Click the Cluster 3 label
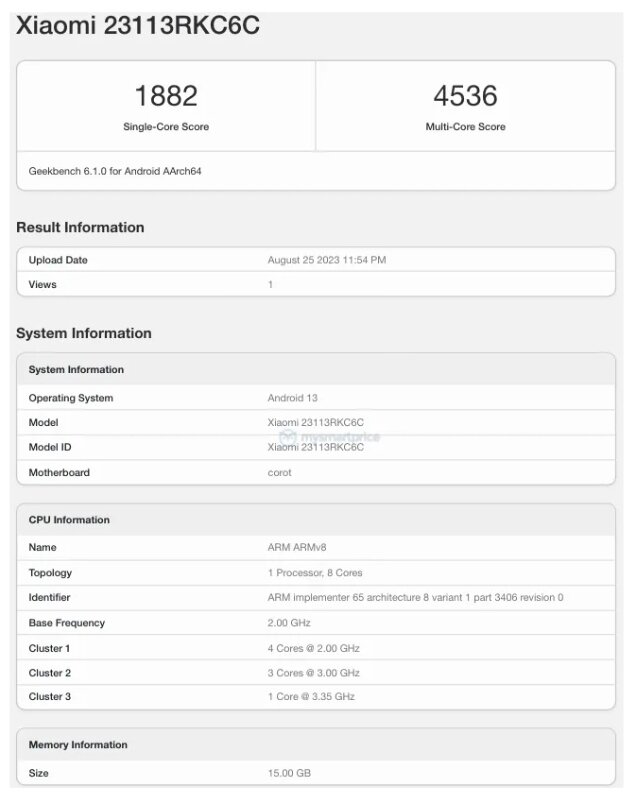This screenshot has width=636, height=797. pos(50,697)
